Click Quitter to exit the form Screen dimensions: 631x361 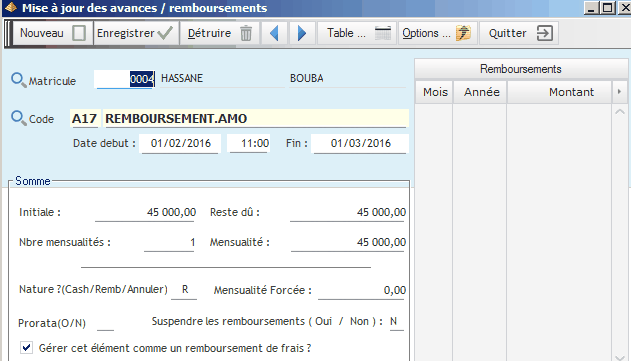[x=519, y=33]
